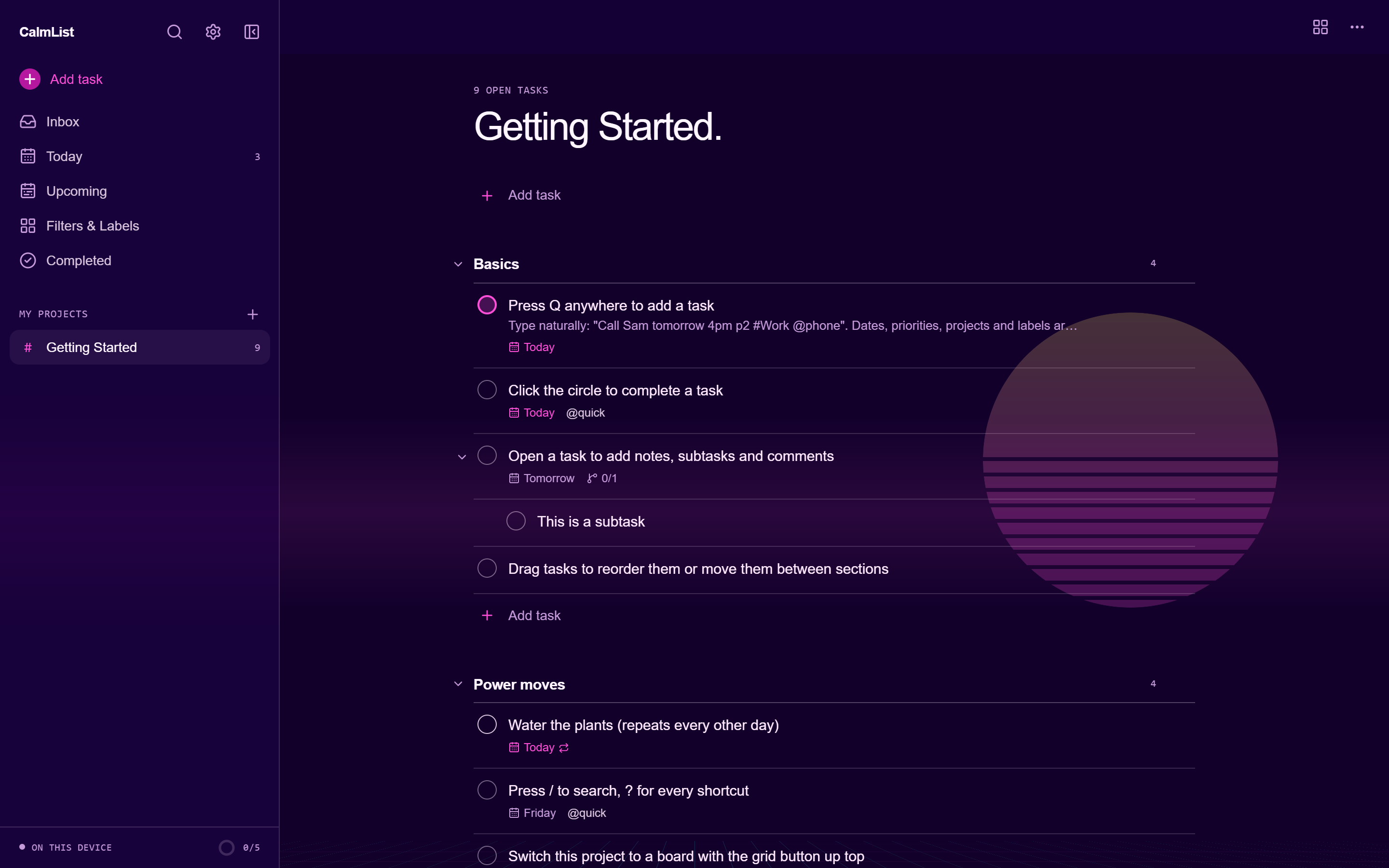Click Add task under Basics section

pos(520,615)
